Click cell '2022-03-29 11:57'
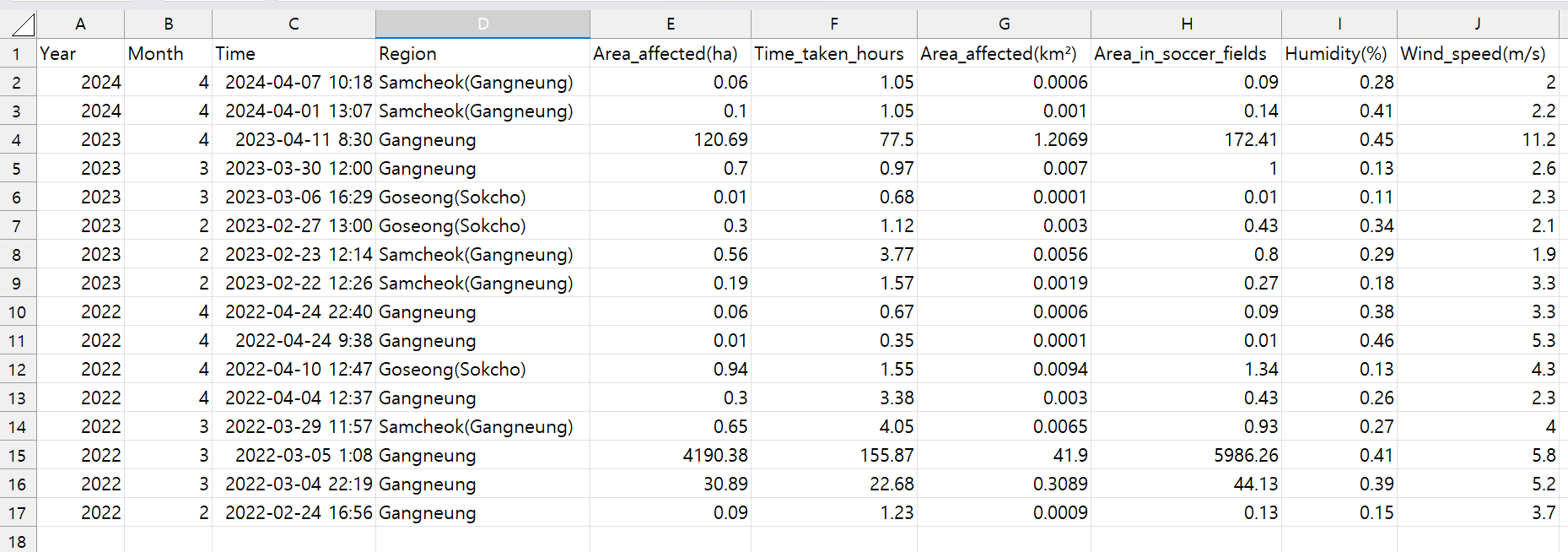1568x552 pixels. [294, 427]
